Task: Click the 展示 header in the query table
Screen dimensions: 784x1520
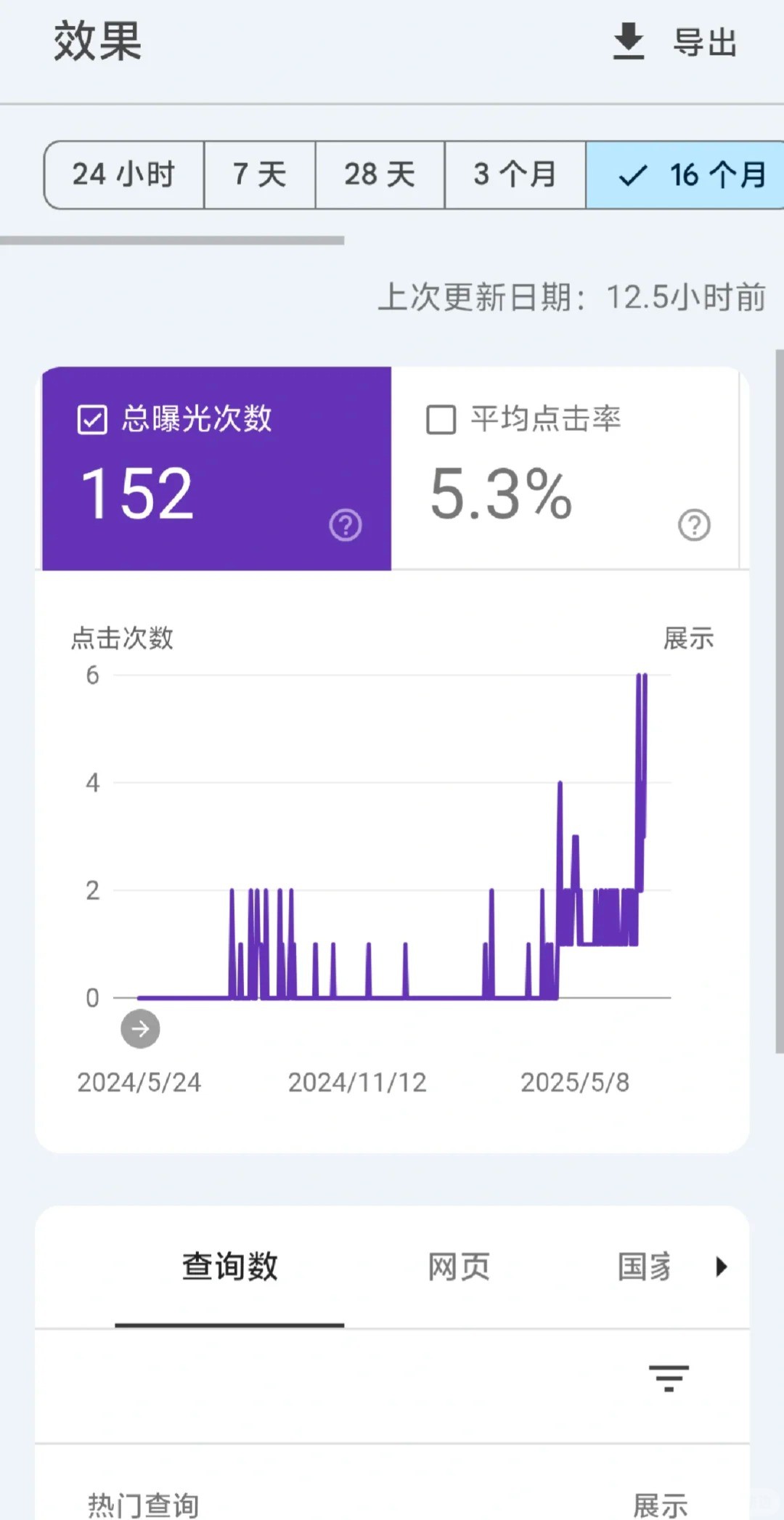Action: coord(661,1505)
